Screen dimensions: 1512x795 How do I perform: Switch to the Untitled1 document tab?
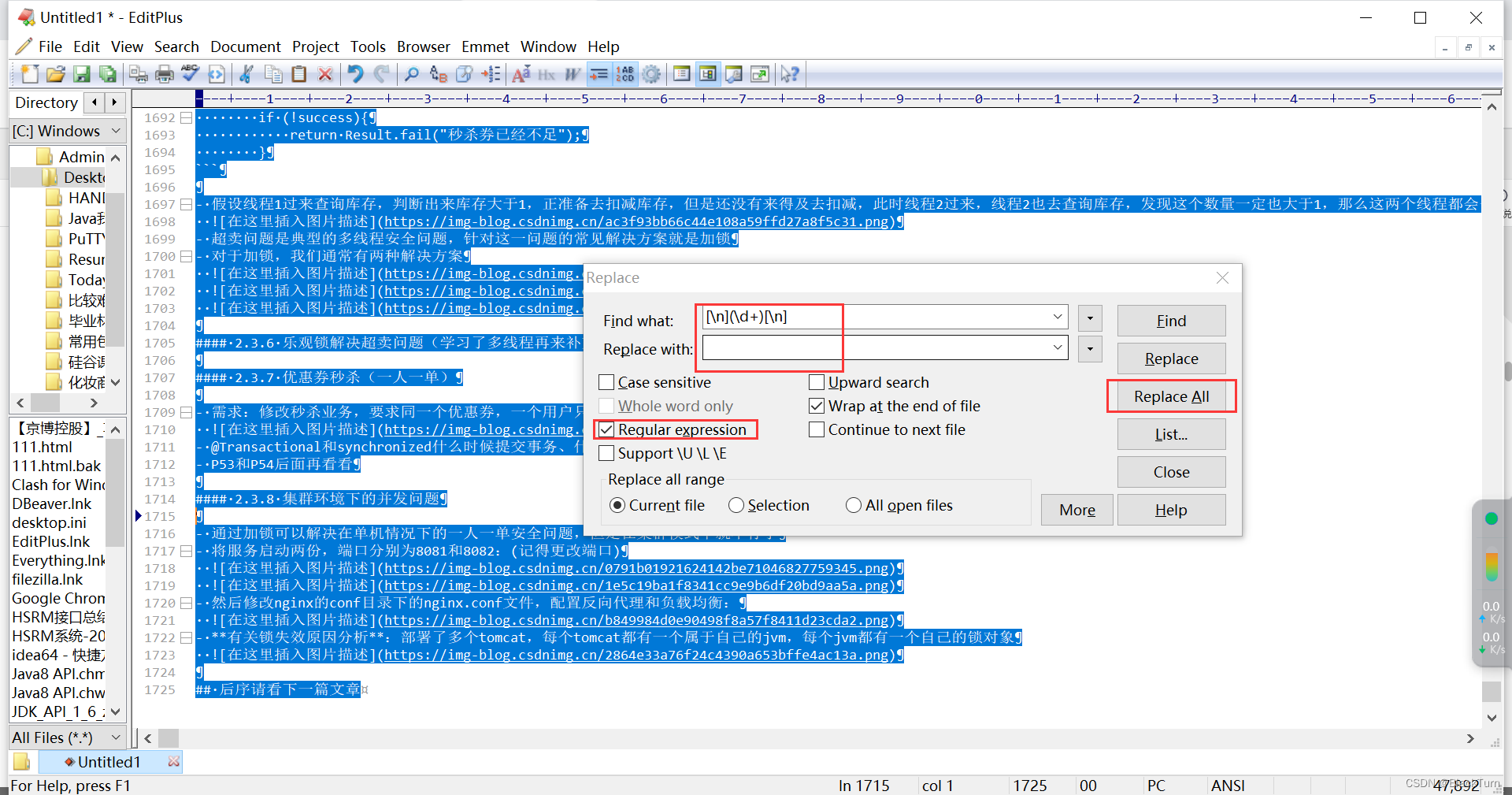pos(110,762)
